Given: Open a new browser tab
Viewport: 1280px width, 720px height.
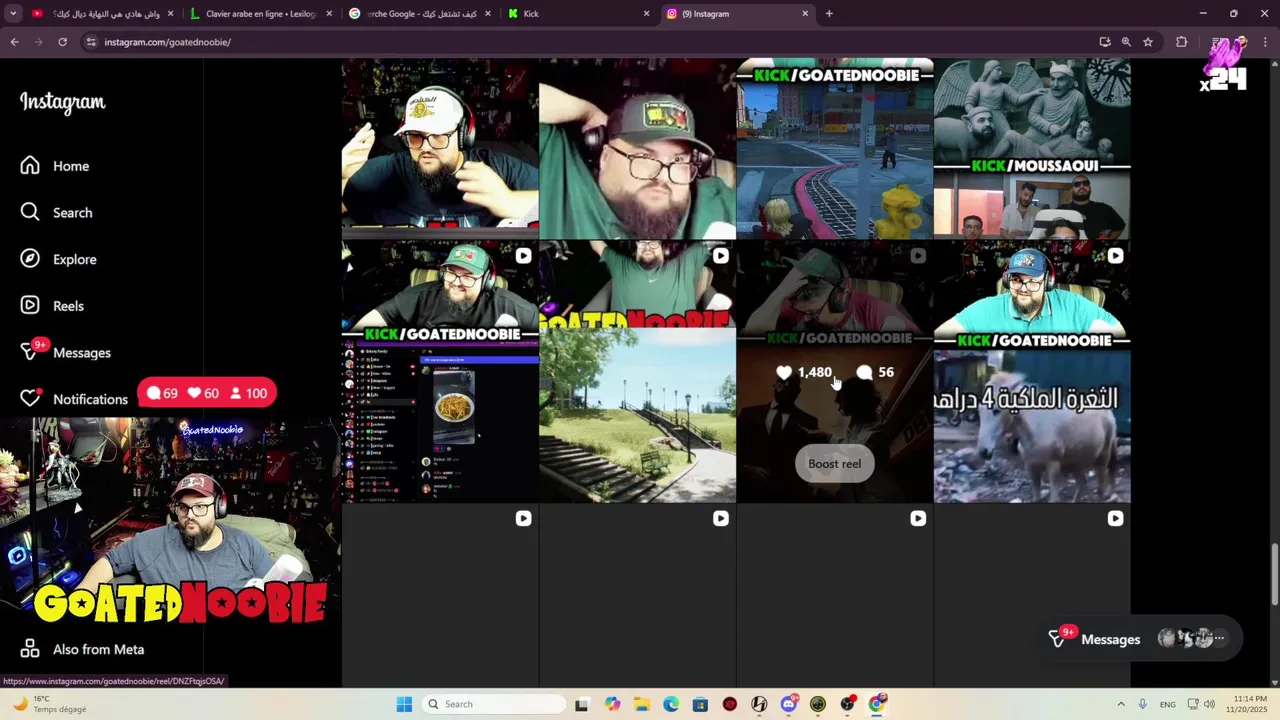Looking at the screenshot, I should (829, 14).
